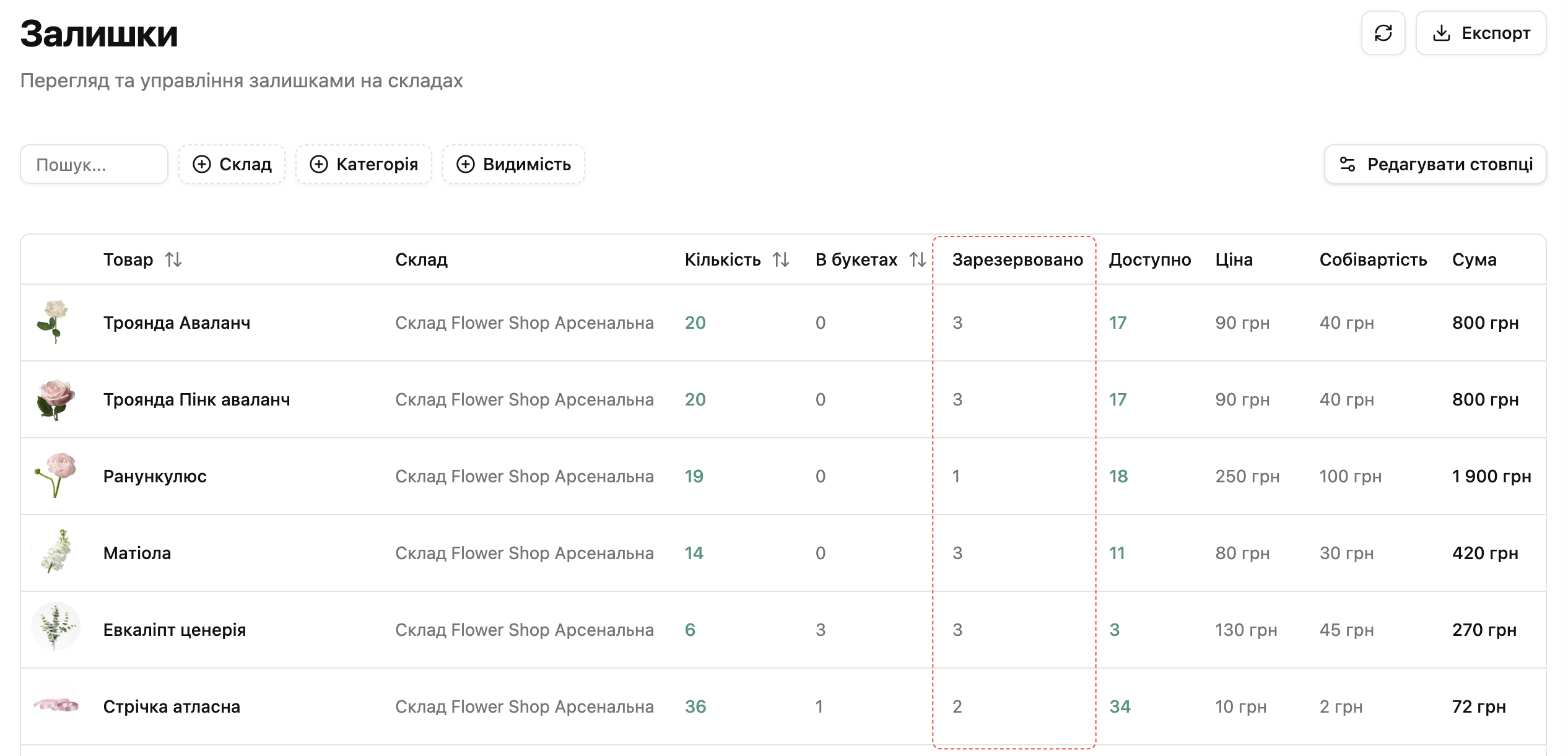
Task: Focus the Пошук search field
Action: (94, 164)
